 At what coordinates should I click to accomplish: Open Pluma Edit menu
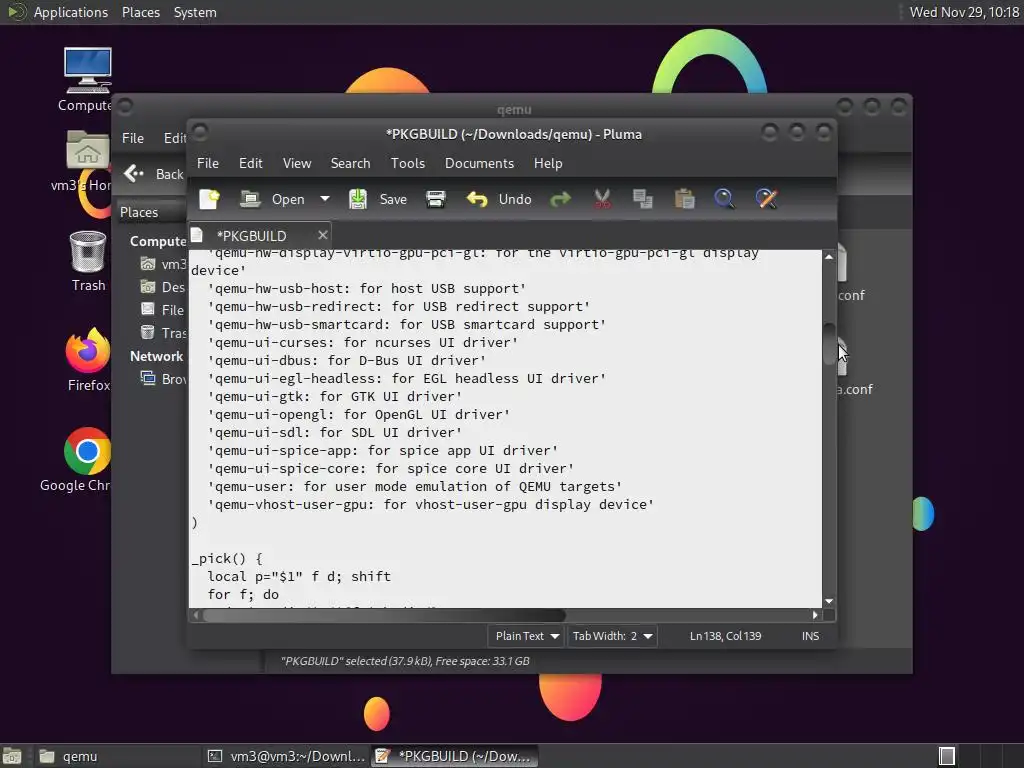coord(251,163)
